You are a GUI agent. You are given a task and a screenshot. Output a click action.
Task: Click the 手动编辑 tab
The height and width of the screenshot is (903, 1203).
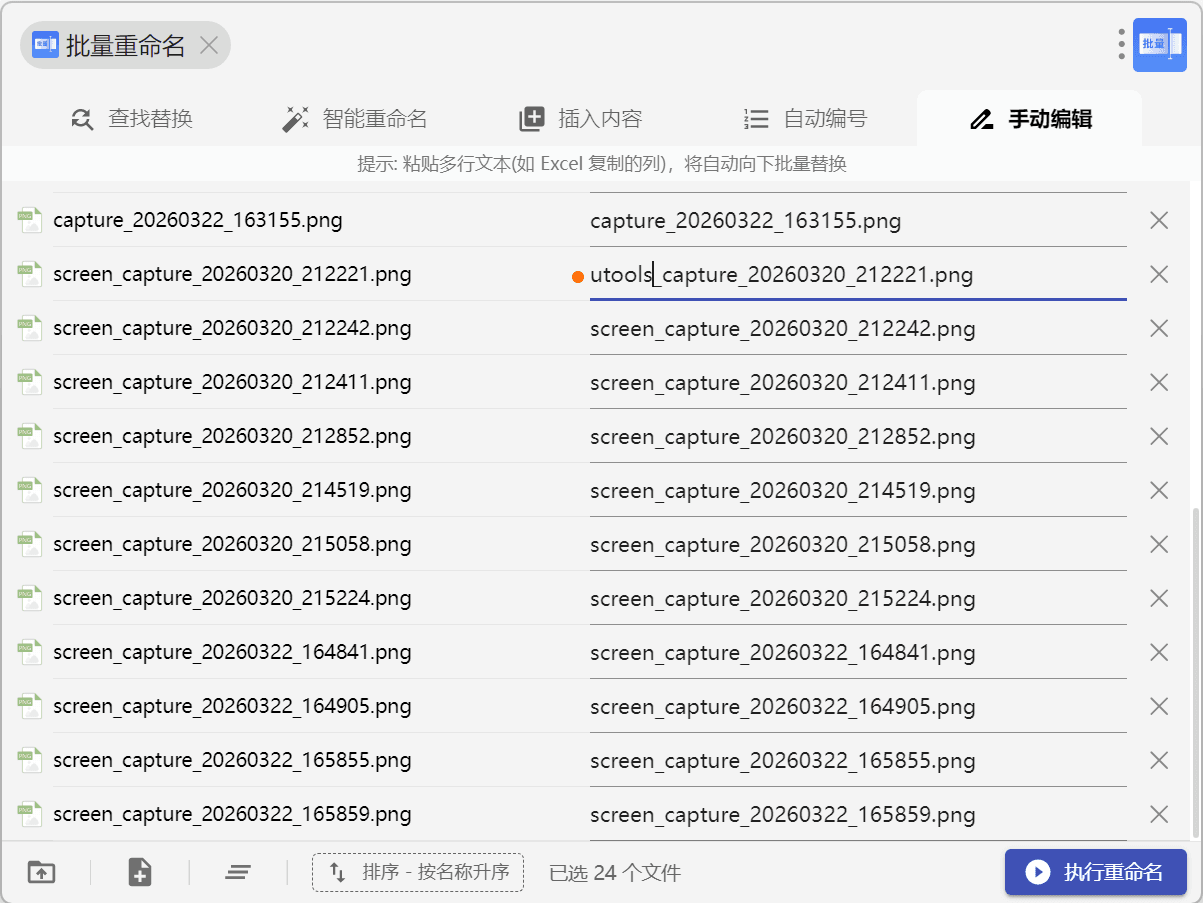tap(1030, 119)
